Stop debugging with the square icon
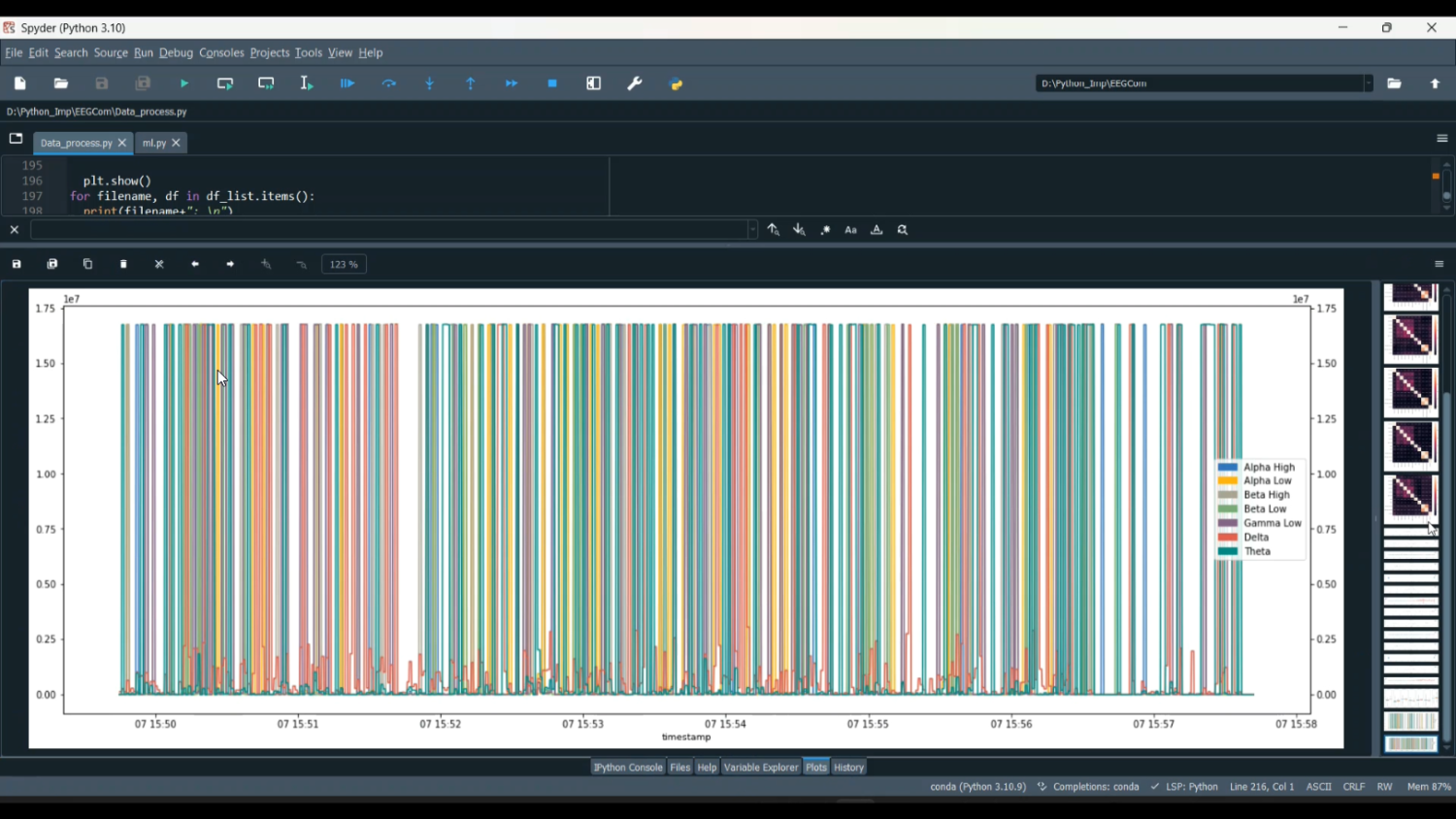Screen dimensions: 1456x819 [x=552, y=84]
